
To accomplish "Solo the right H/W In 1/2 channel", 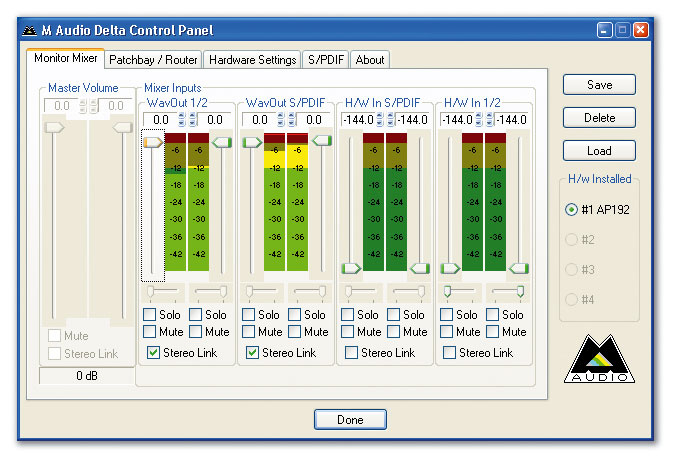I will (493, 315).
